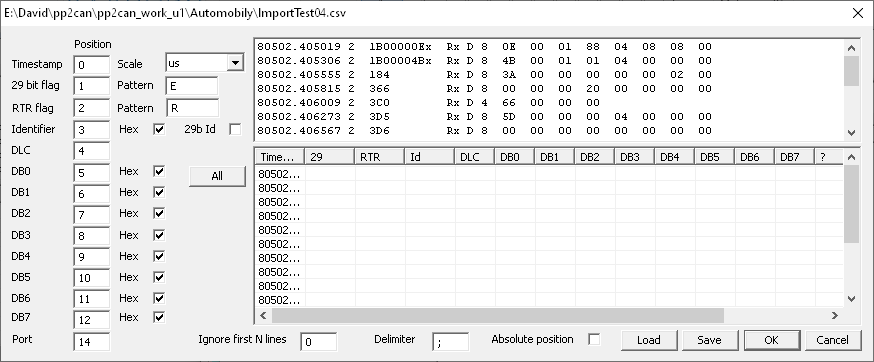The image size is (874, 362).
Task: Click the Load button
Action: pos(649,340)
